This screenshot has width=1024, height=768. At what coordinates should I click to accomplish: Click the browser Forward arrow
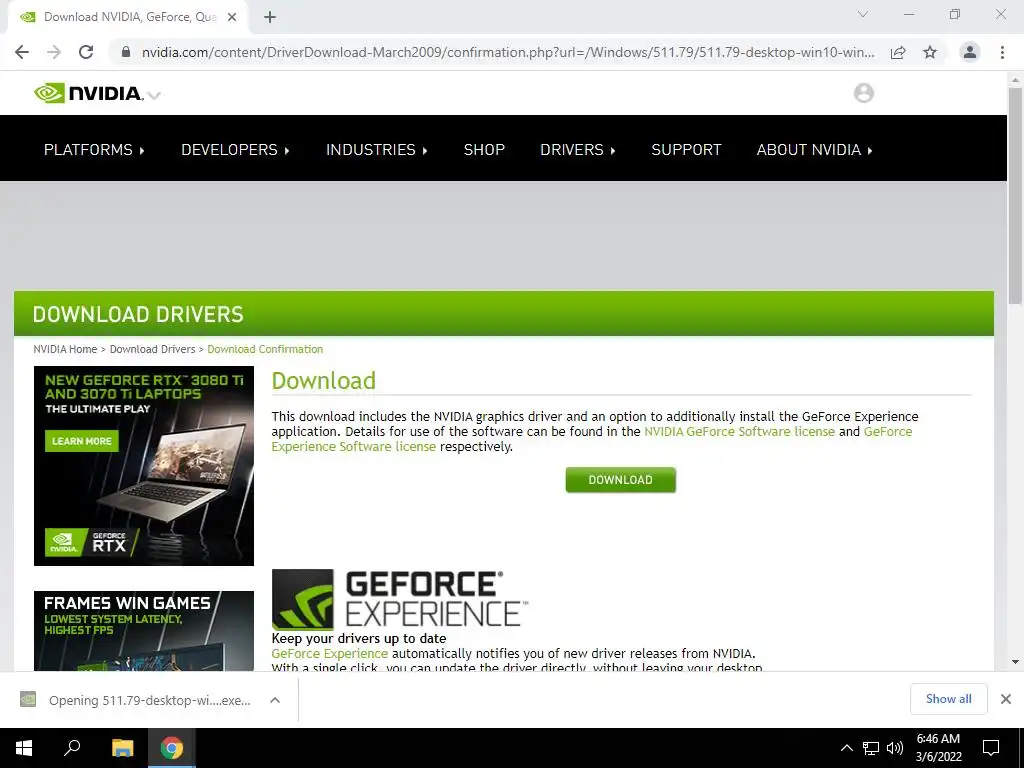[x=54, y=52]
